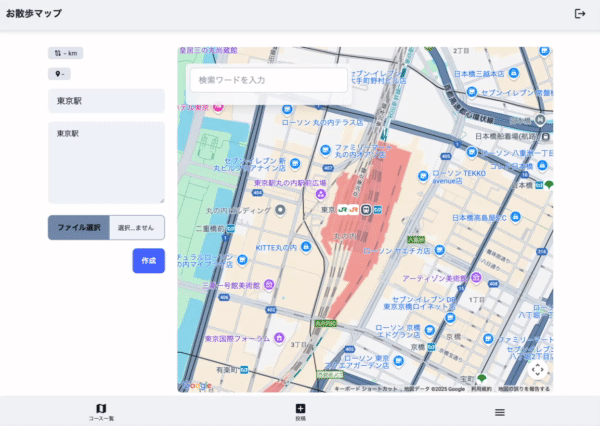This screenshot has width=600, height=426.
Task: Select the 三菱一号館美術館 museum marker
Action: point(269,284)
